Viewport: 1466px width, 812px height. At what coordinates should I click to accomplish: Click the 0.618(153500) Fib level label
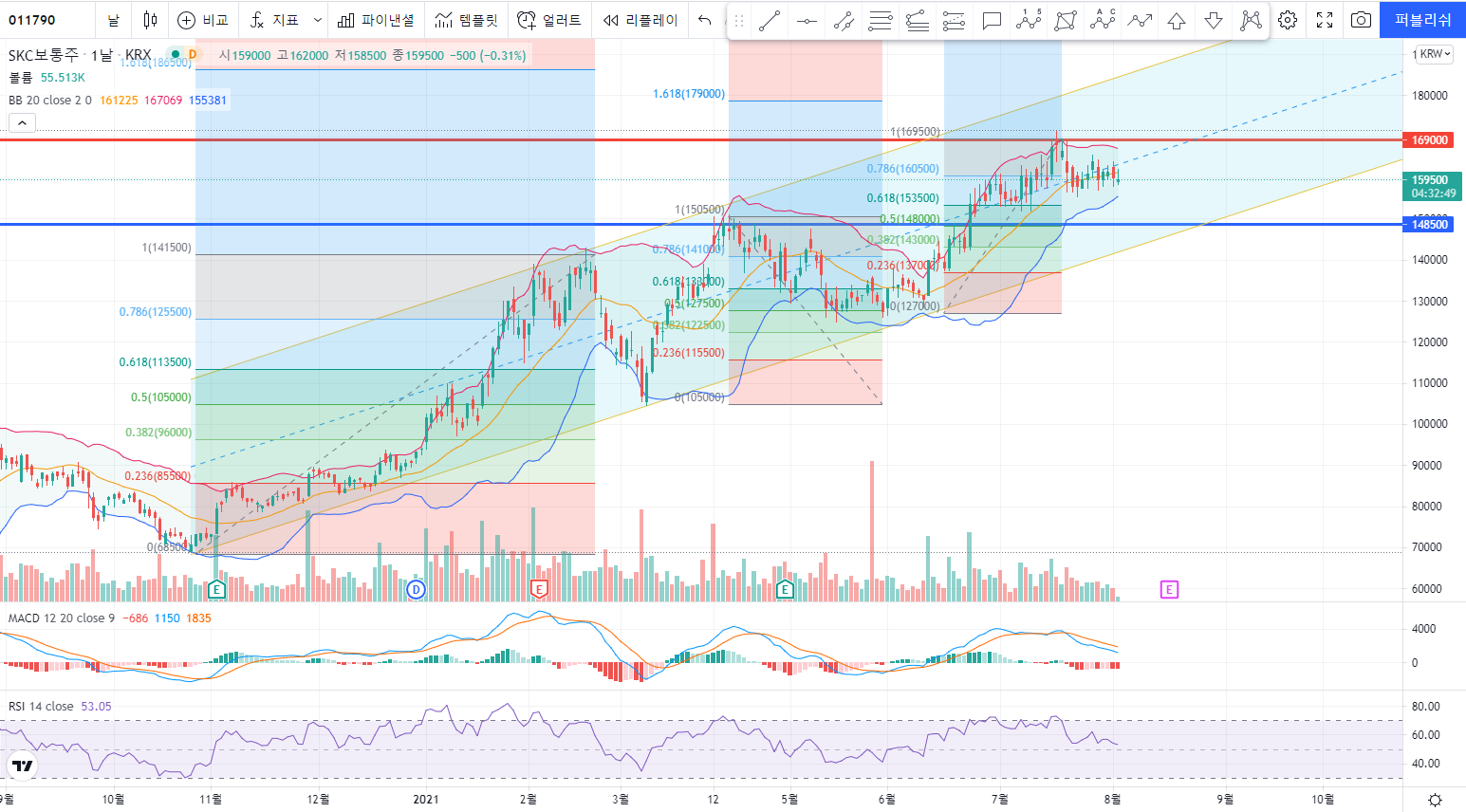pyautogui.click(x=903, y=198)
